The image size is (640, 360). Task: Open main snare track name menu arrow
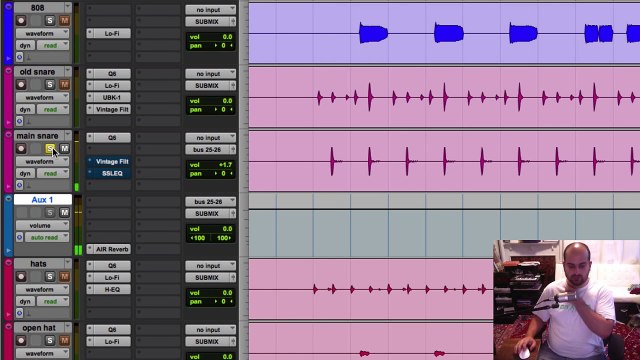tap(68, 136)
